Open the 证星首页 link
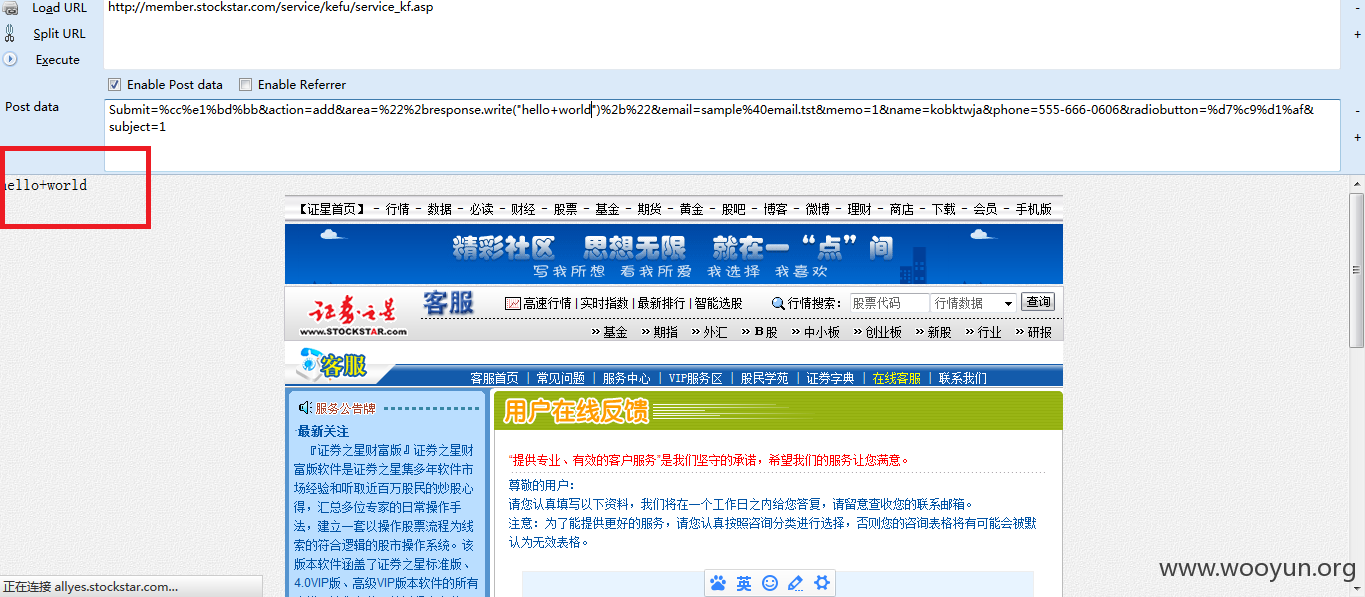Viewport: 1365px width, 597px height. tap(332, 209)
